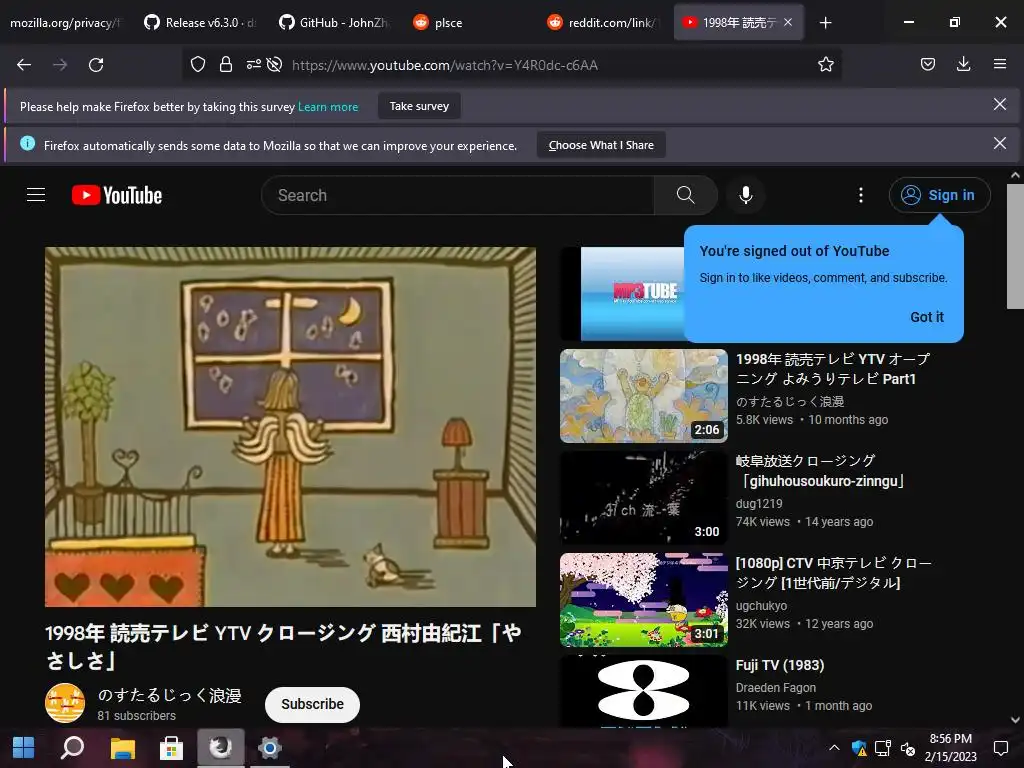Open Windows Security tray icon
Image resolution: width=1024 pixels, height=768 pixels.
(x=859, y=748)
